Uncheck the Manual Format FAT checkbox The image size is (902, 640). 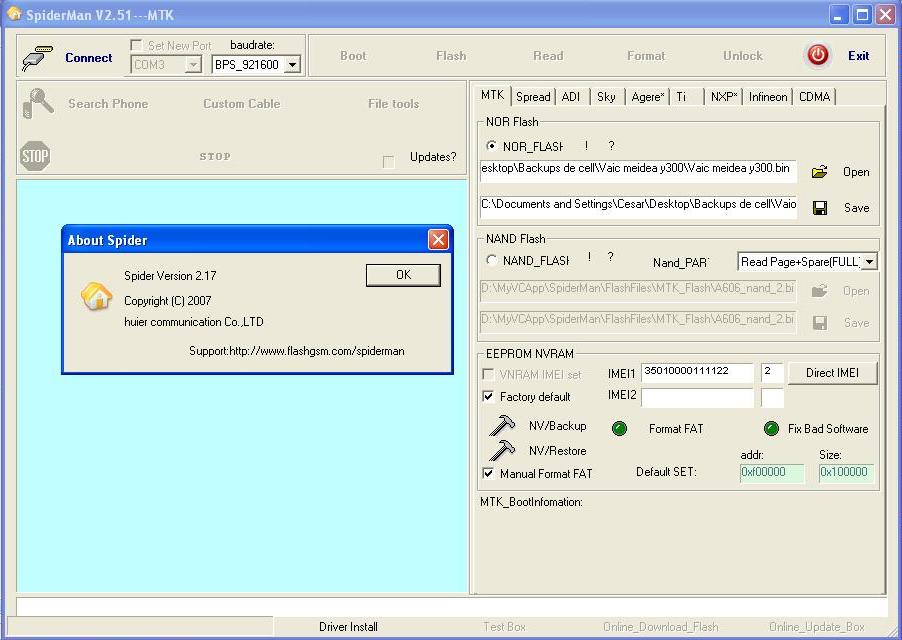coord(488,473)
